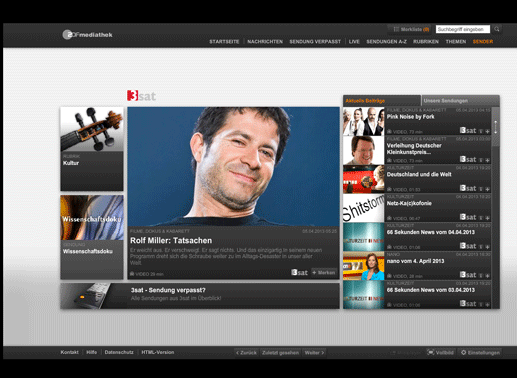Open the NACHRICHTEN menu item
Screen dimensions: 517x378
[x=265, y=42]
